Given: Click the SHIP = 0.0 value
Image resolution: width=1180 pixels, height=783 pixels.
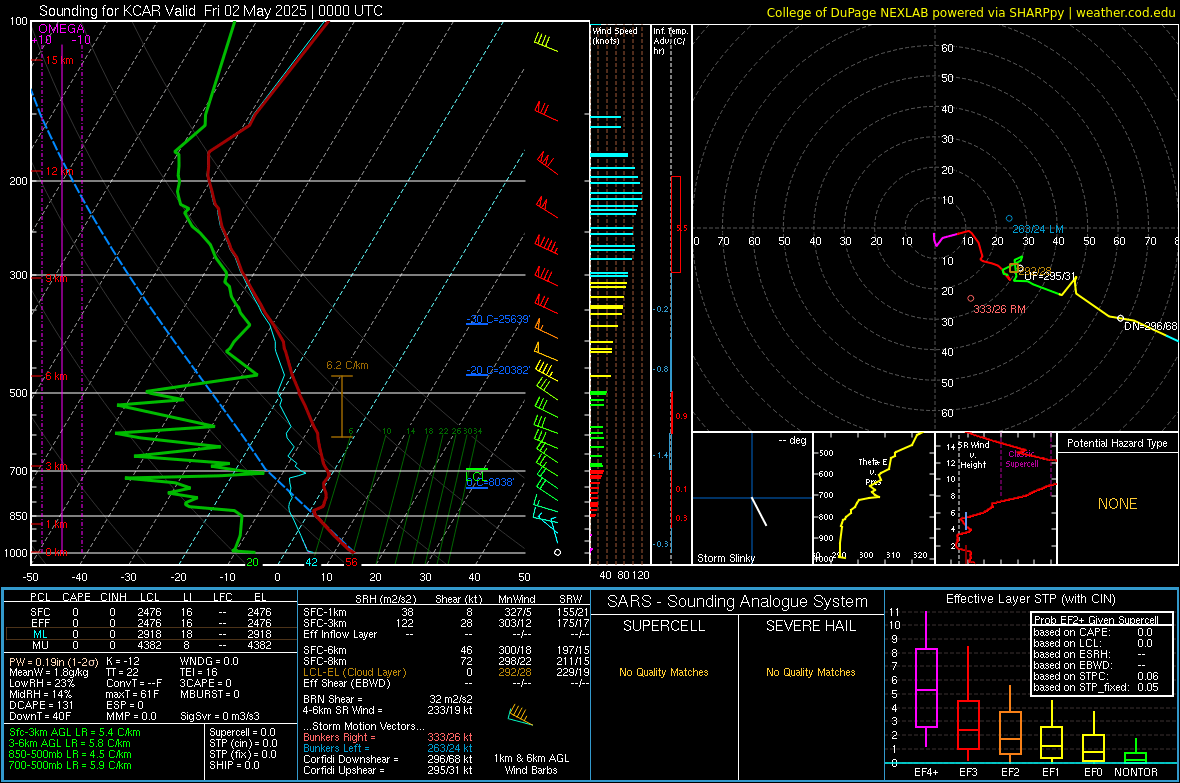Looking at the screenshot, I should point(234,765).
